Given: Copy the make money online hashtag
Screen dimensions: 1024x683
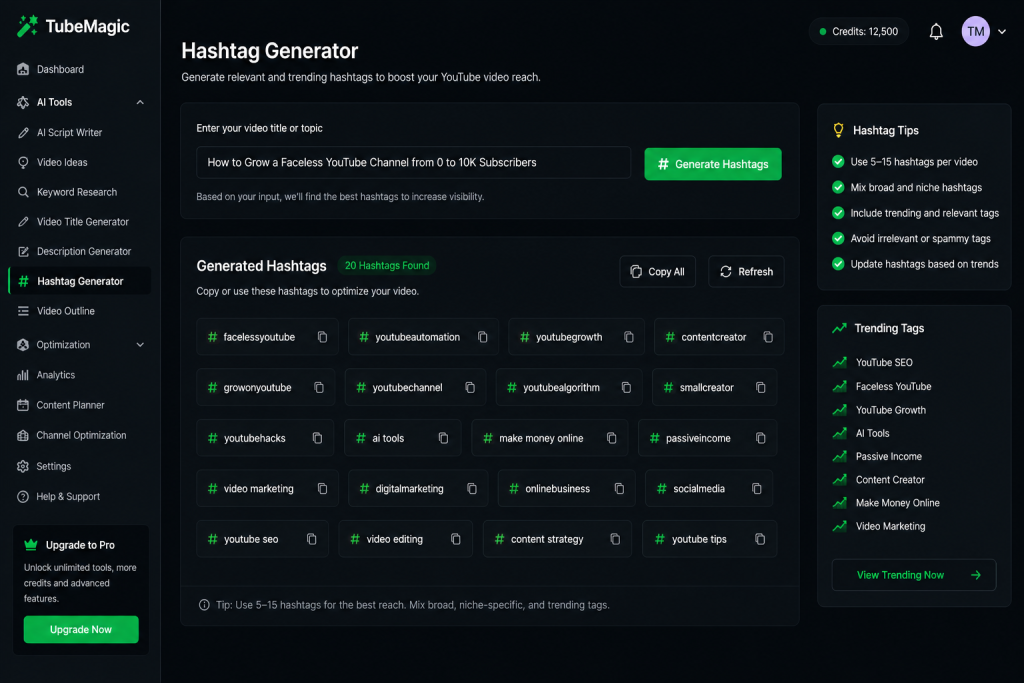Looking at the screenshot, I should click(x=611, y=437).
